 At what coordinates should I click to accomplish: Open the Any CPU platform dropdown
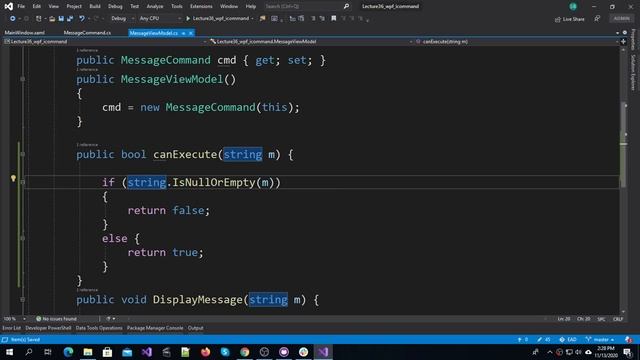pos(160,18)
